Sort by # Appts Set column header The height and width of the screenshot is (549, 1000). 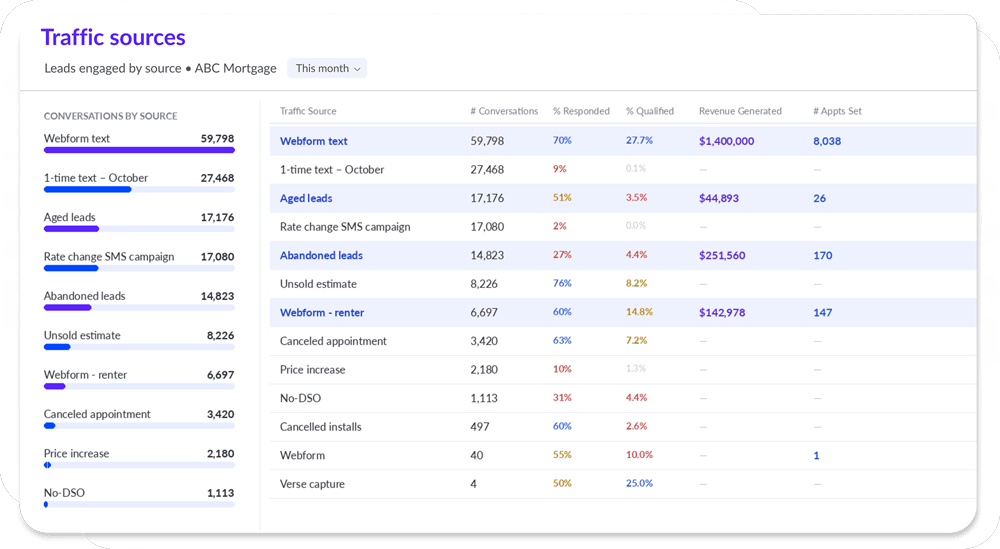point(837,111)
